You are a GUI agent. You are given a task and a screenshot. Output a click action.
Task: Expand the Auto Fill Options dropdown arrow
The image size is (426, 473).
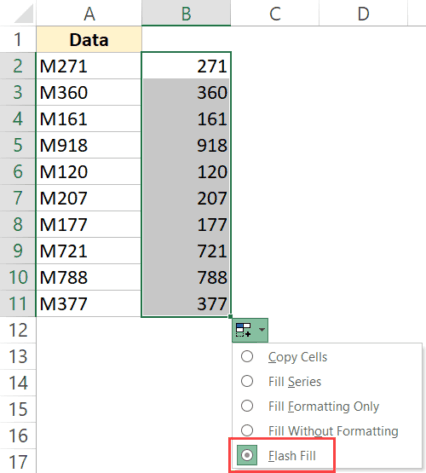point(262,330)
